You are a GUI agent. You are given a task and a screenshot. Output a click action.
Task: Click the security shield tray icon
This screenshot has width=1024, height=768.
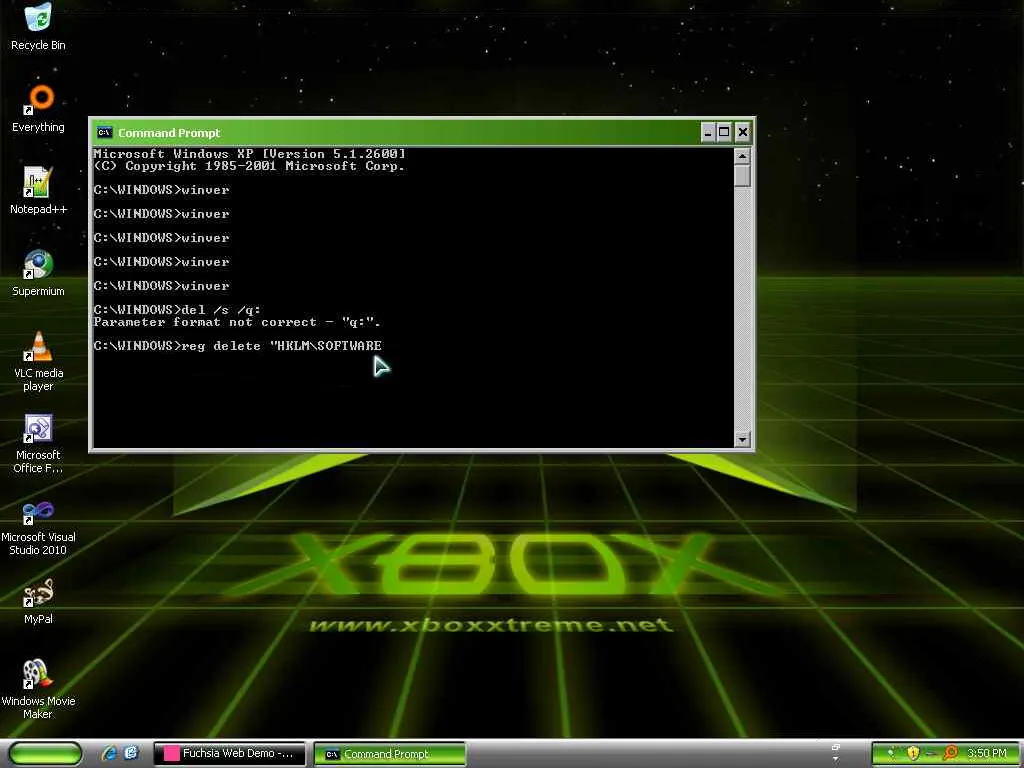pyautogui.click(x=913, y=754)
